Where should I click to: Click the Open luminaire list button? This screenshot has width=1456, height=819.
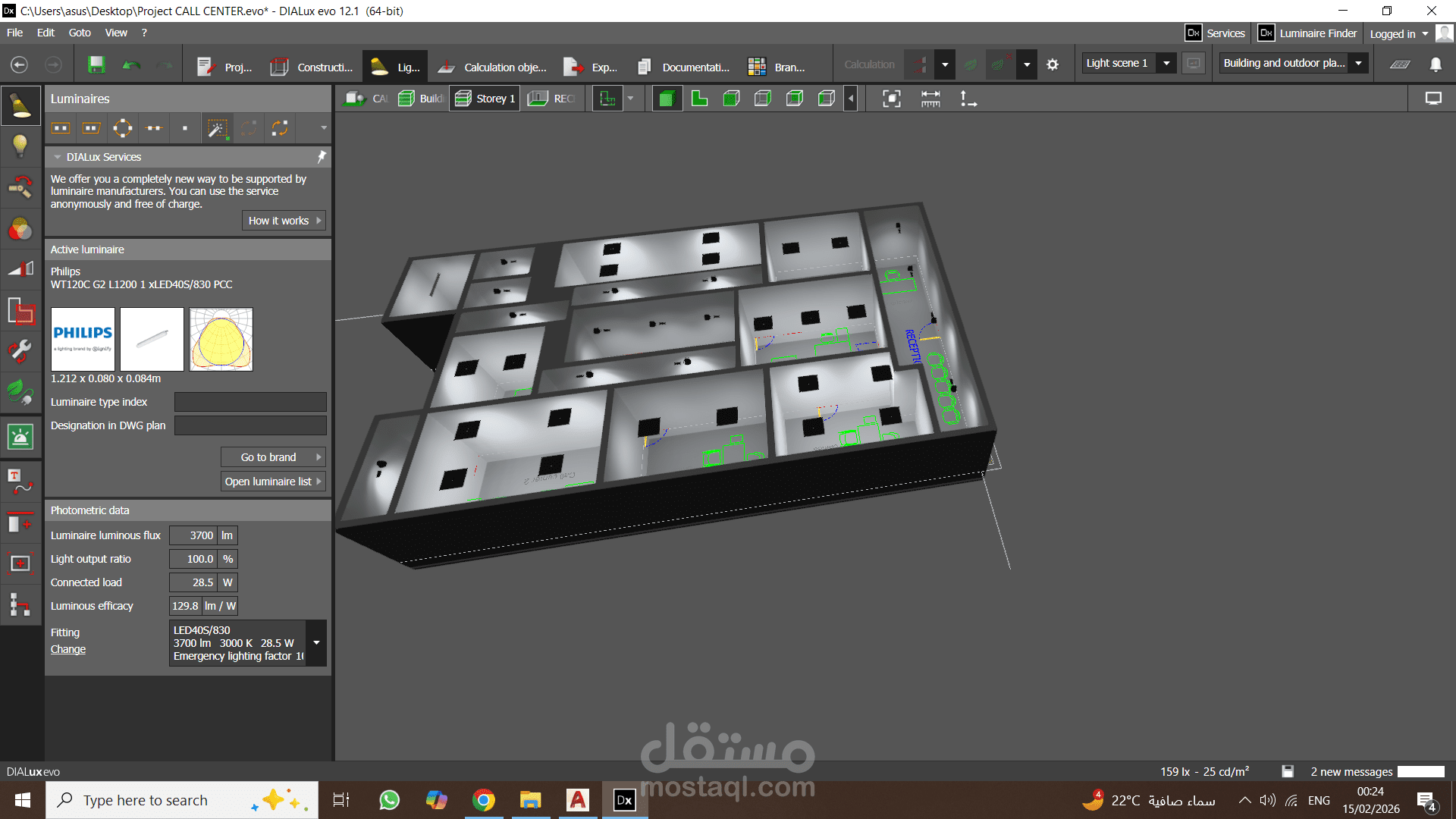[273, 482]
